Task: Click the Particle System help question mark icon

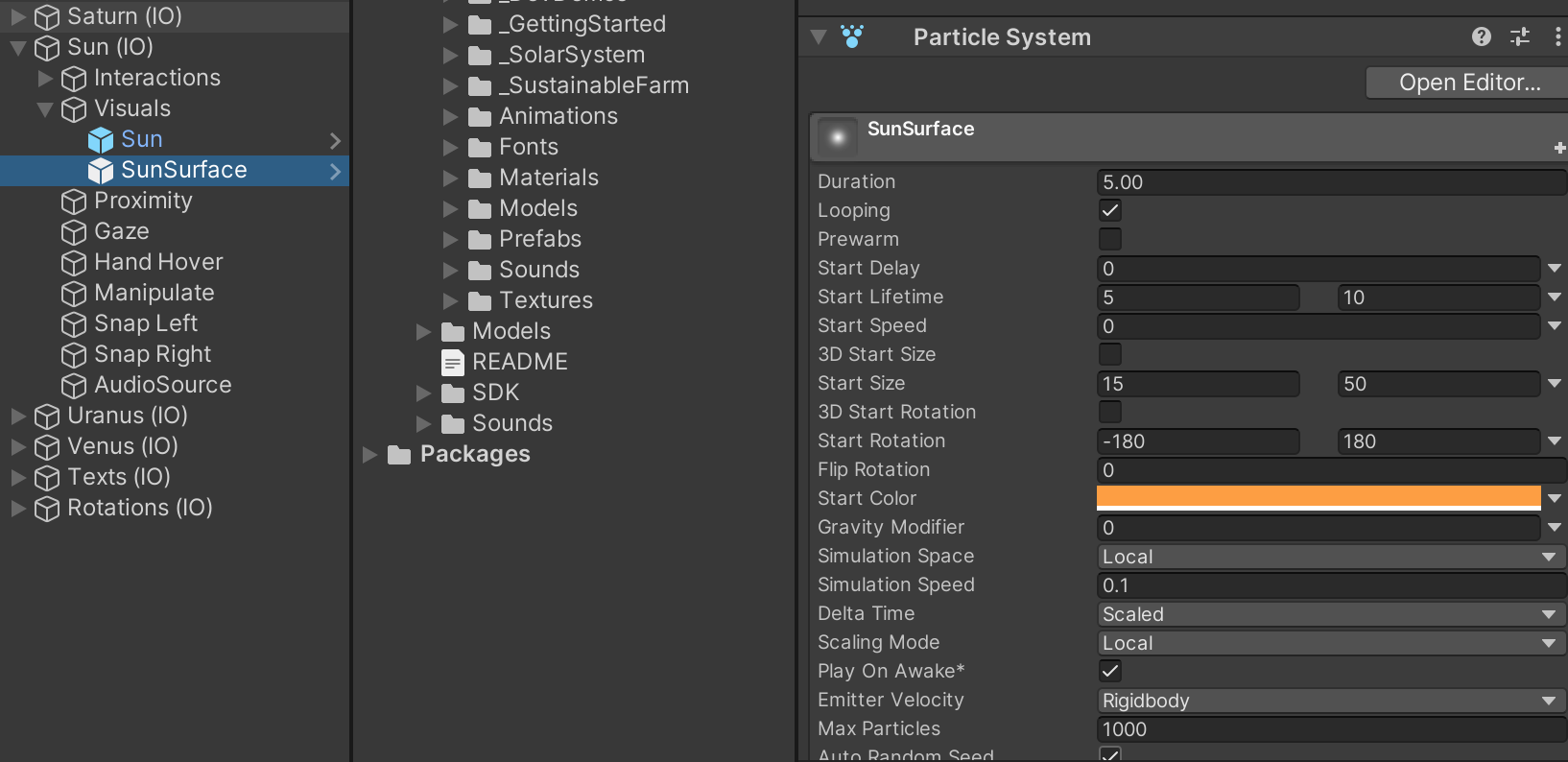Action: pos(1481,36)
